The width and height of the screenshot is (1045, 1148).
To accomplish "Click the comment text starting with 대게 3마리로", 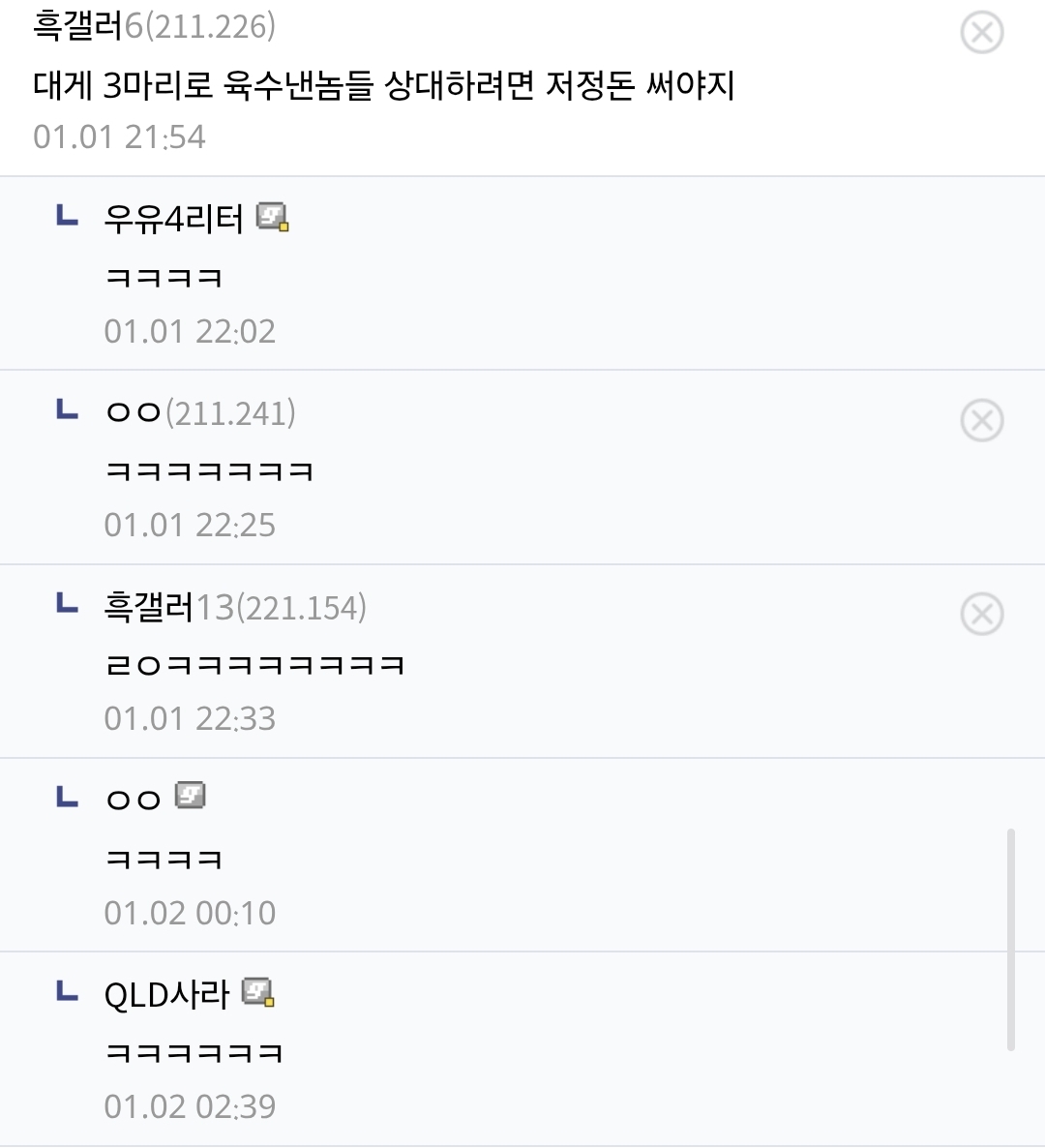I will click(x=384, y=86).
